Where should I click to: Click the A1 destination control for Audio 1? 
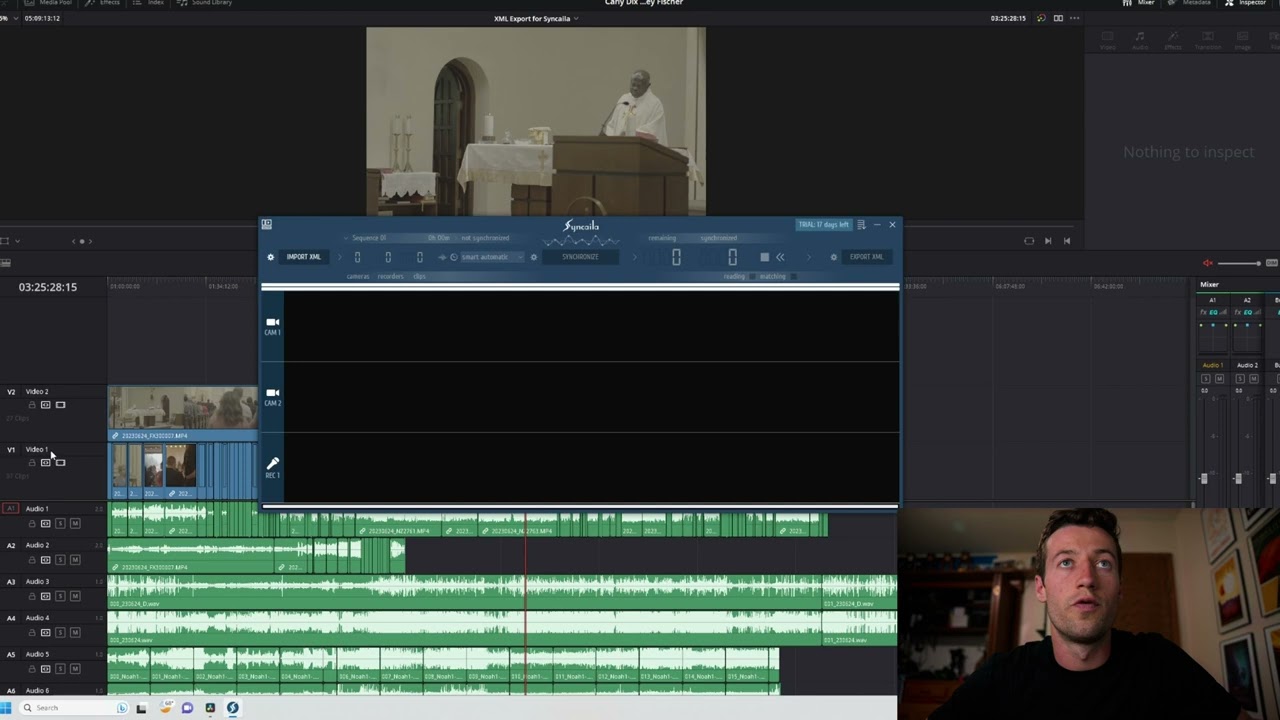11,509
